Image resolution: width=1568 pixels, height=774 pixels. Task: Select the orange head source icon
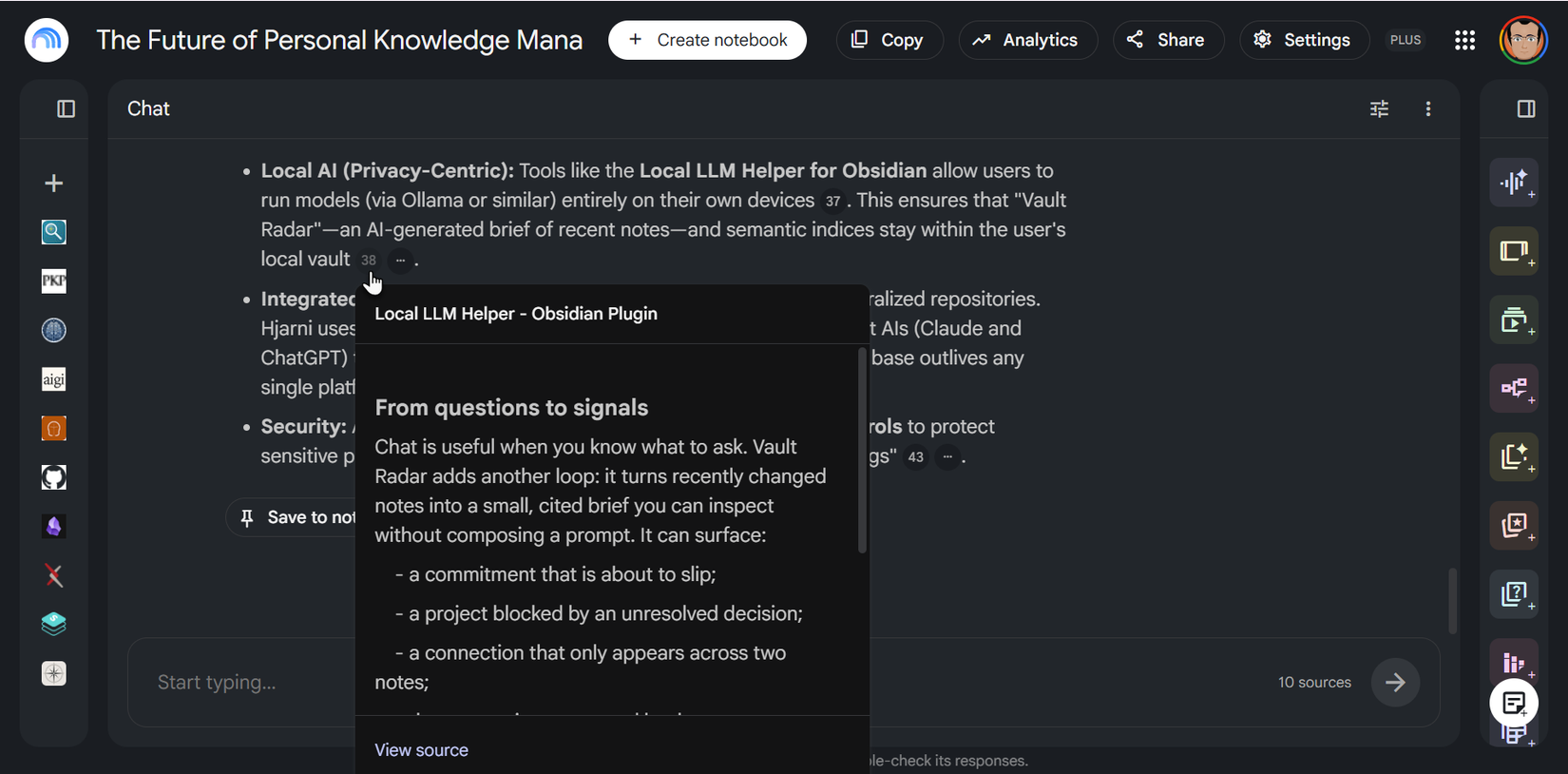pyautogui.click(x=54, y=429)
